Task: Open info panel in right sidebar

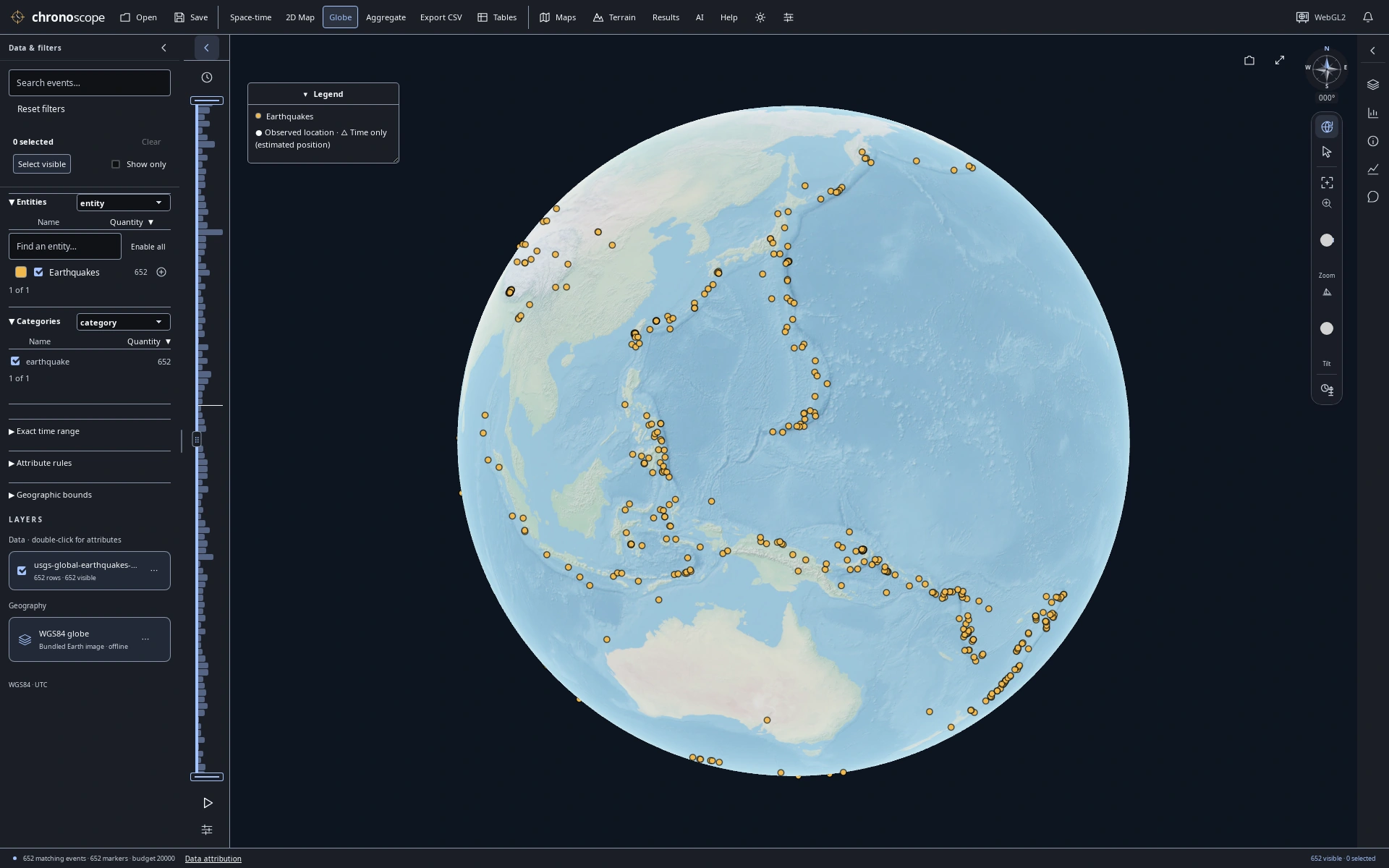Action: 1373,141
